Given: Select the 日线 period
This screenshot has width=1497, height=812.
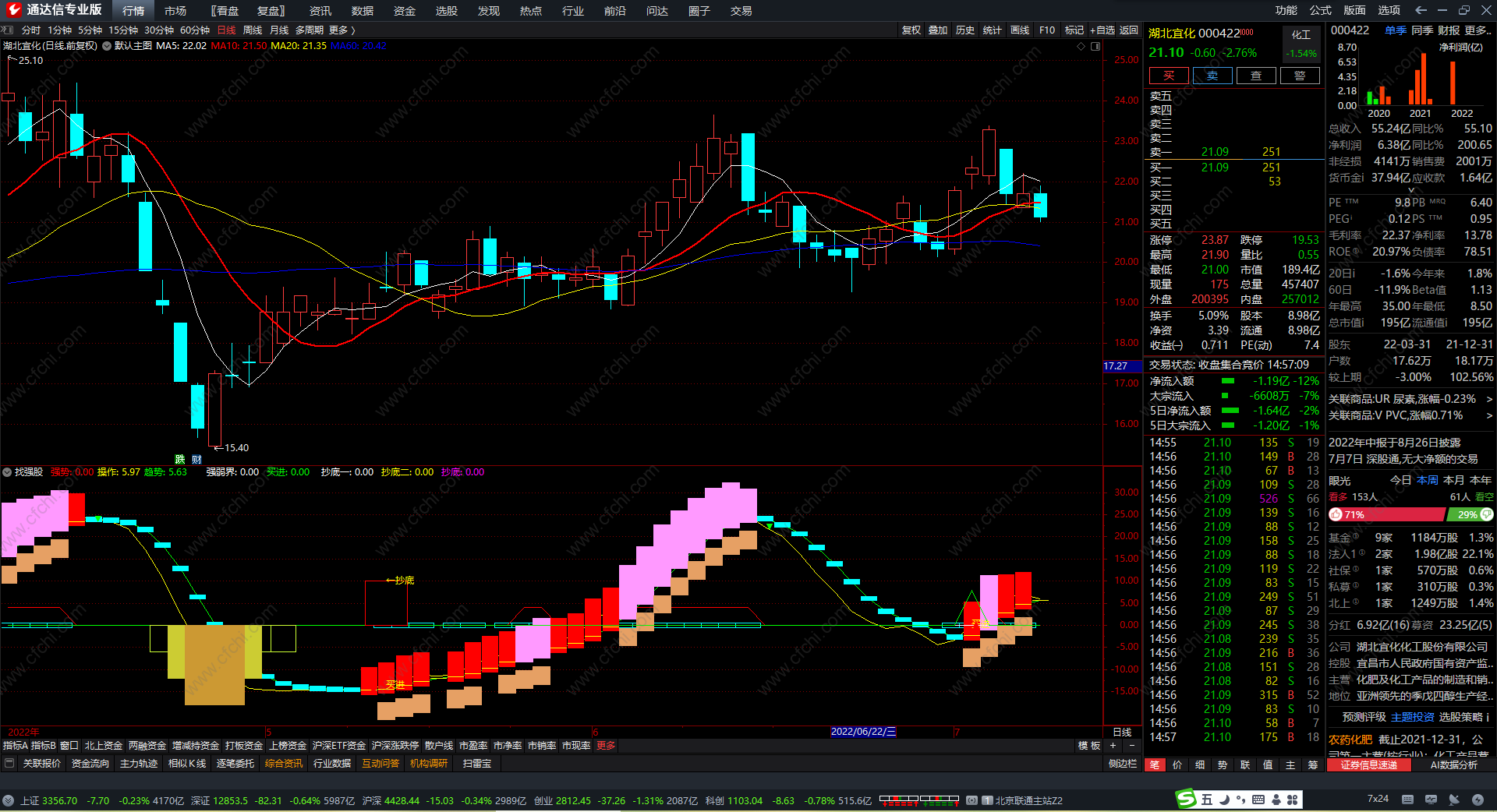Looking at the screenshot, I should 226,30.
